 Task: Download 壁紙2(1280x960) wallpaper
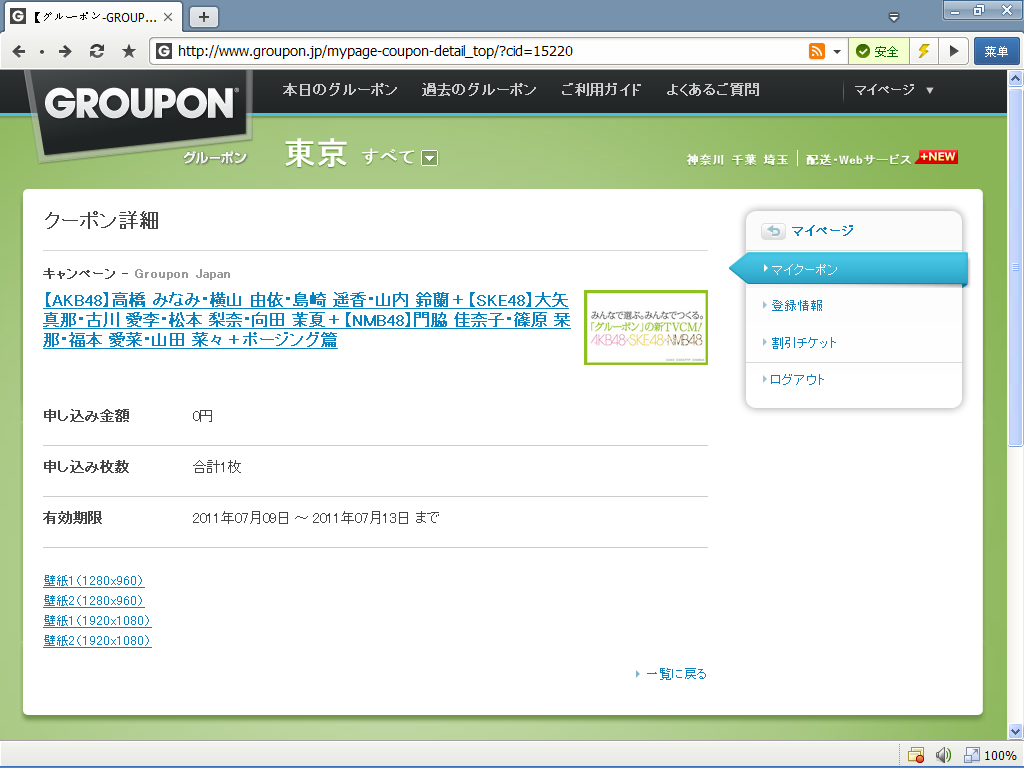[x=93, y=600]
